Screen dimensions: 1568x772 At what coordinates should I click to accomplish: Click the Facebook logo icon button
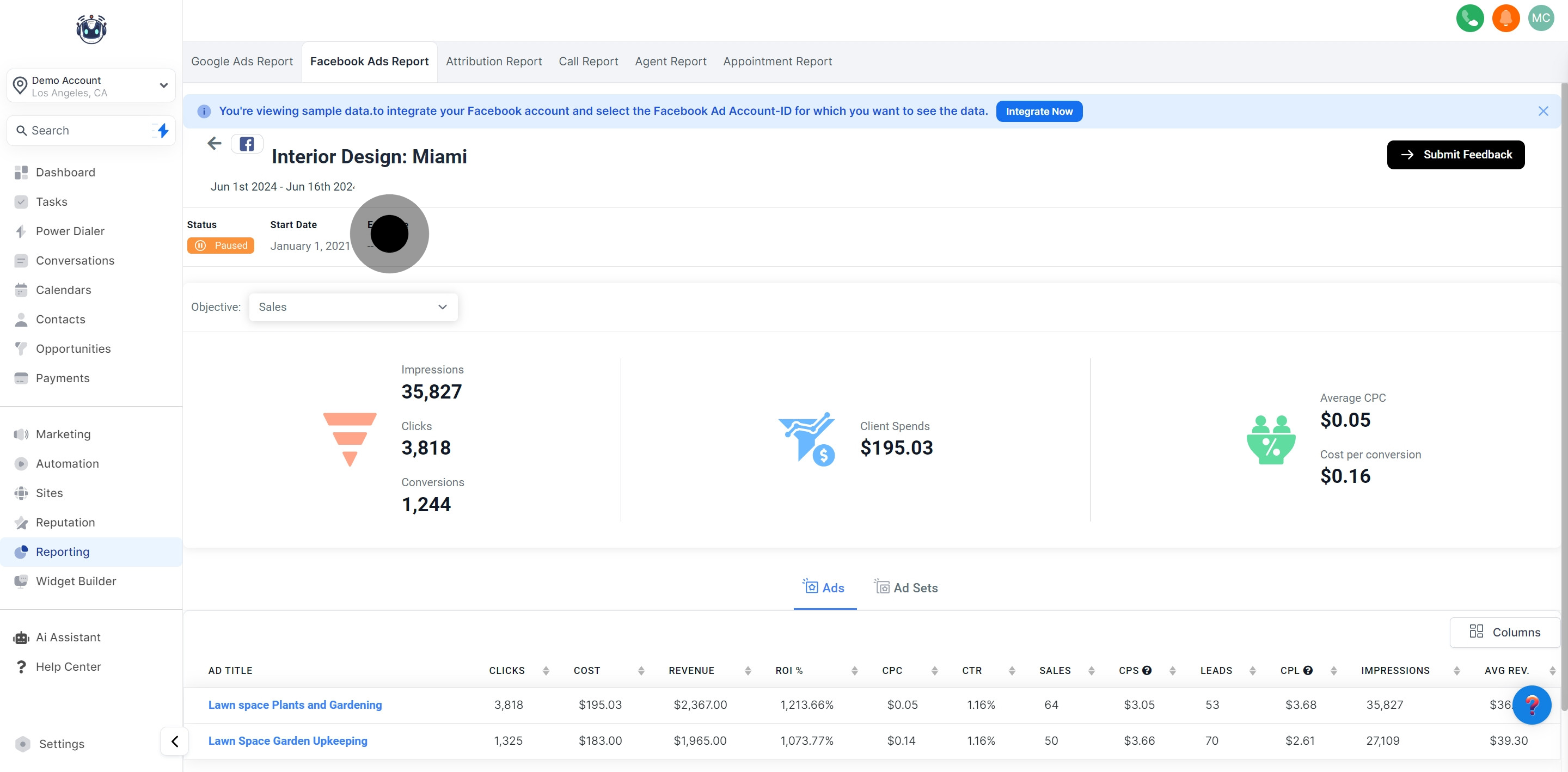click(247, 144)
